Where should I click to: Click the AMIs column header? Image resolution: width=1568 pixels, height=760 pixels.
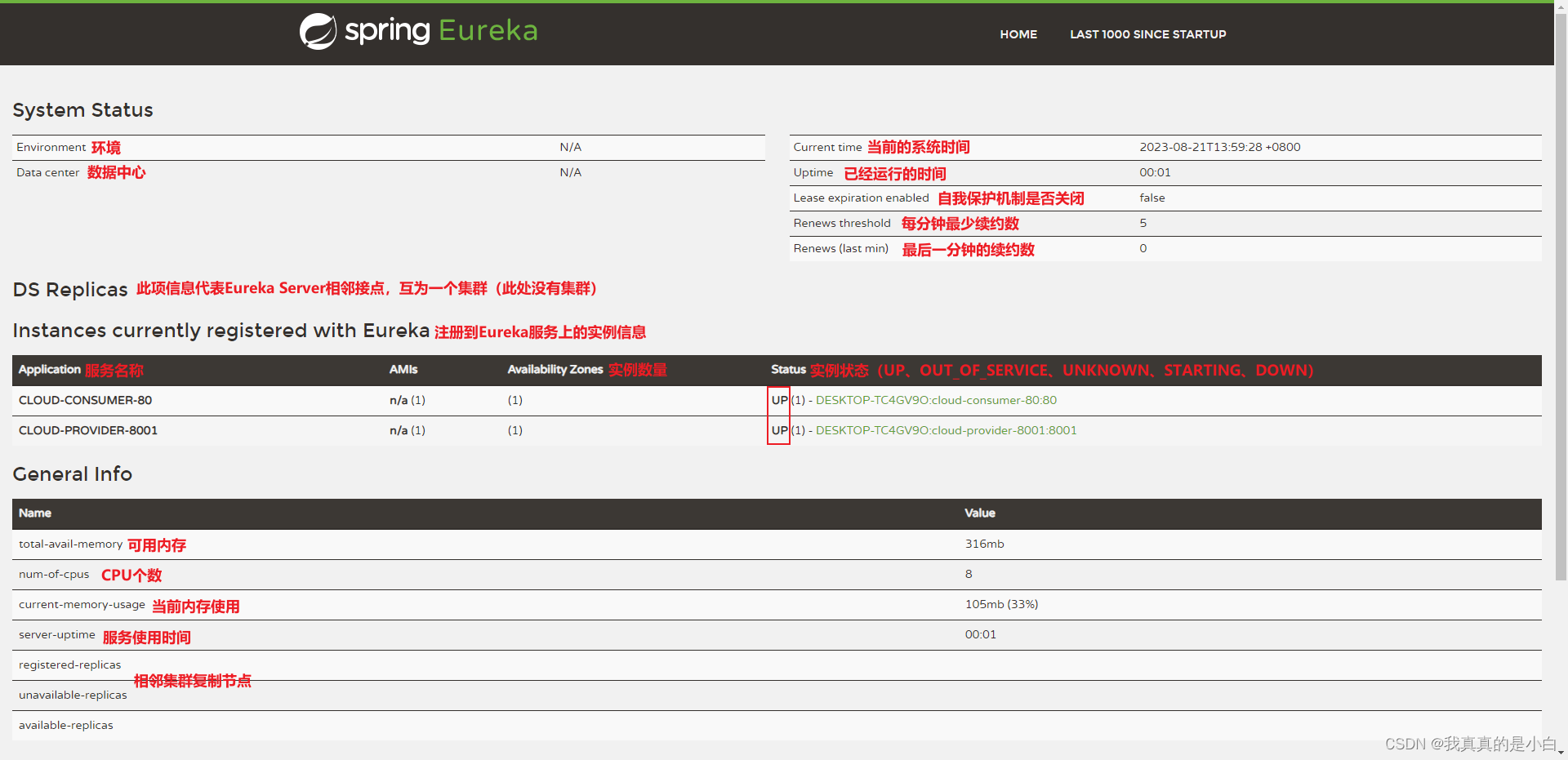click(403, 370)
